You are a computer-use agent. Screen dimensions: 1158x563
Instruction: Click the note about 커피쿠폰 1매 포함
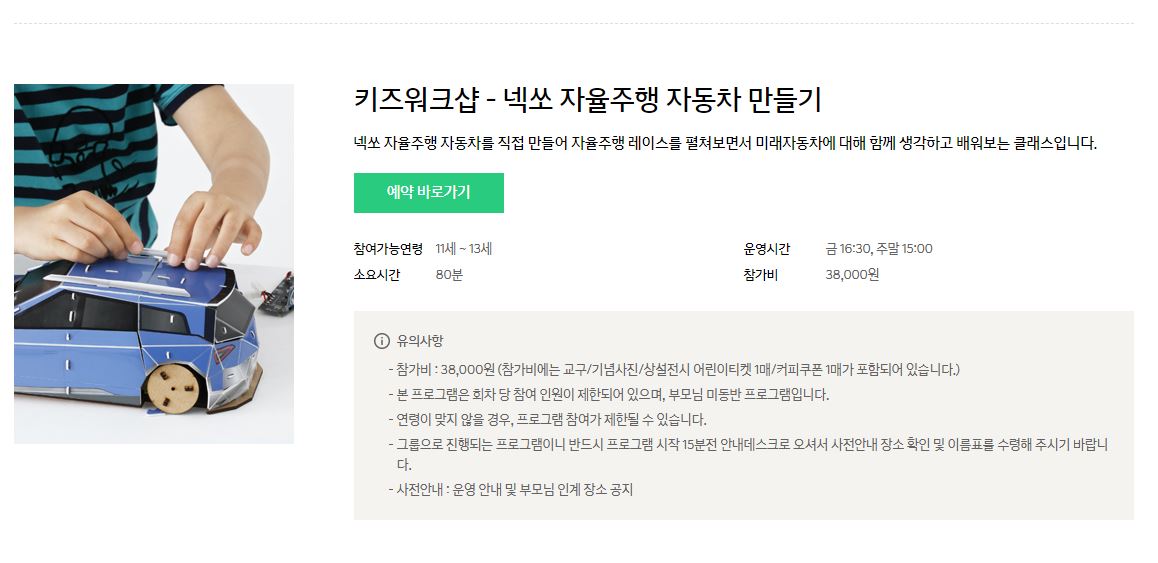coord(674,369)
